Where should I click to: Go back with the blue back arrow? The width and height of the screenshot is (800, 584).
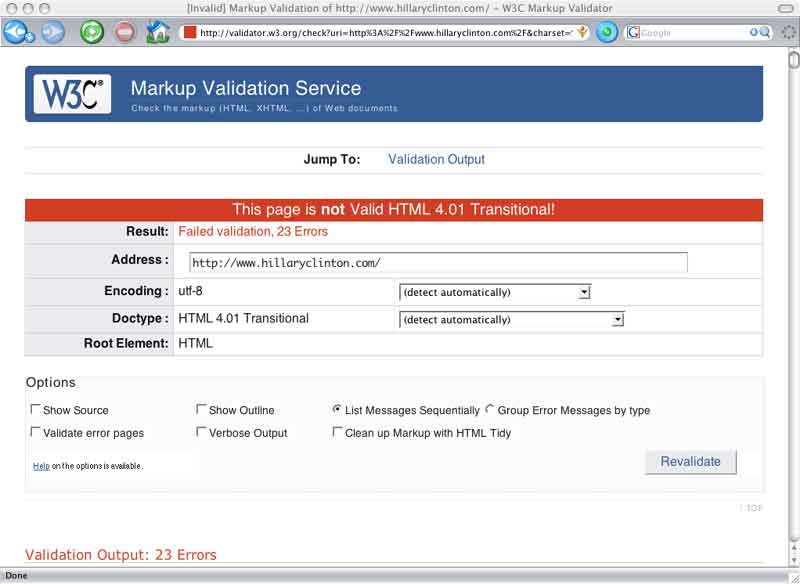coord(17,32)
